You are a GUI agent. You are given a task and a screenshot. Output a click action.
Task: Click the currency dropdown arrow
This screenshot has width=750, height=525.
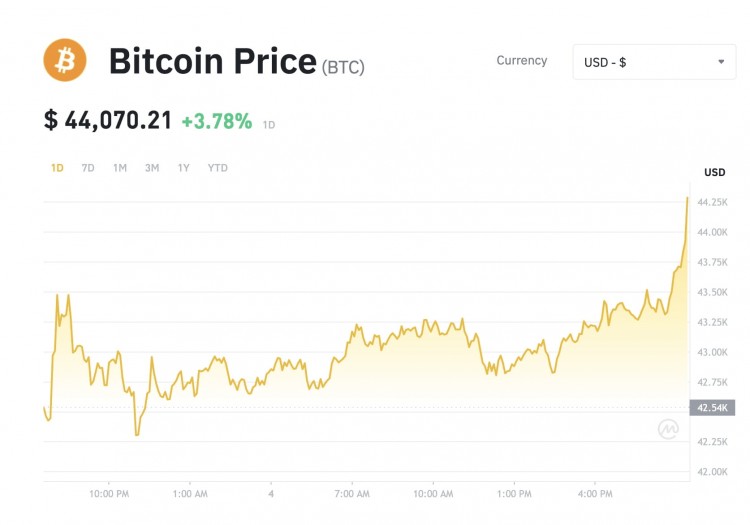click(721, 62)
